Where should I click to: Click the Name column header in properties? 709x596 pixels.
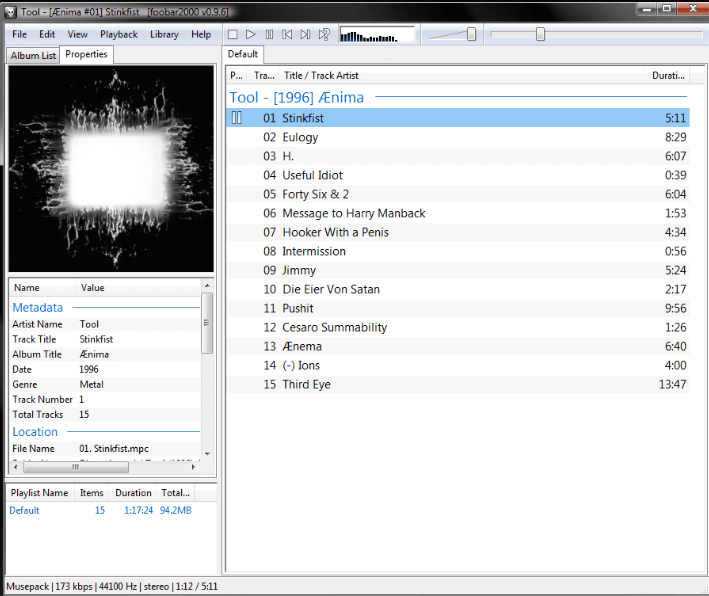[43, 288]
